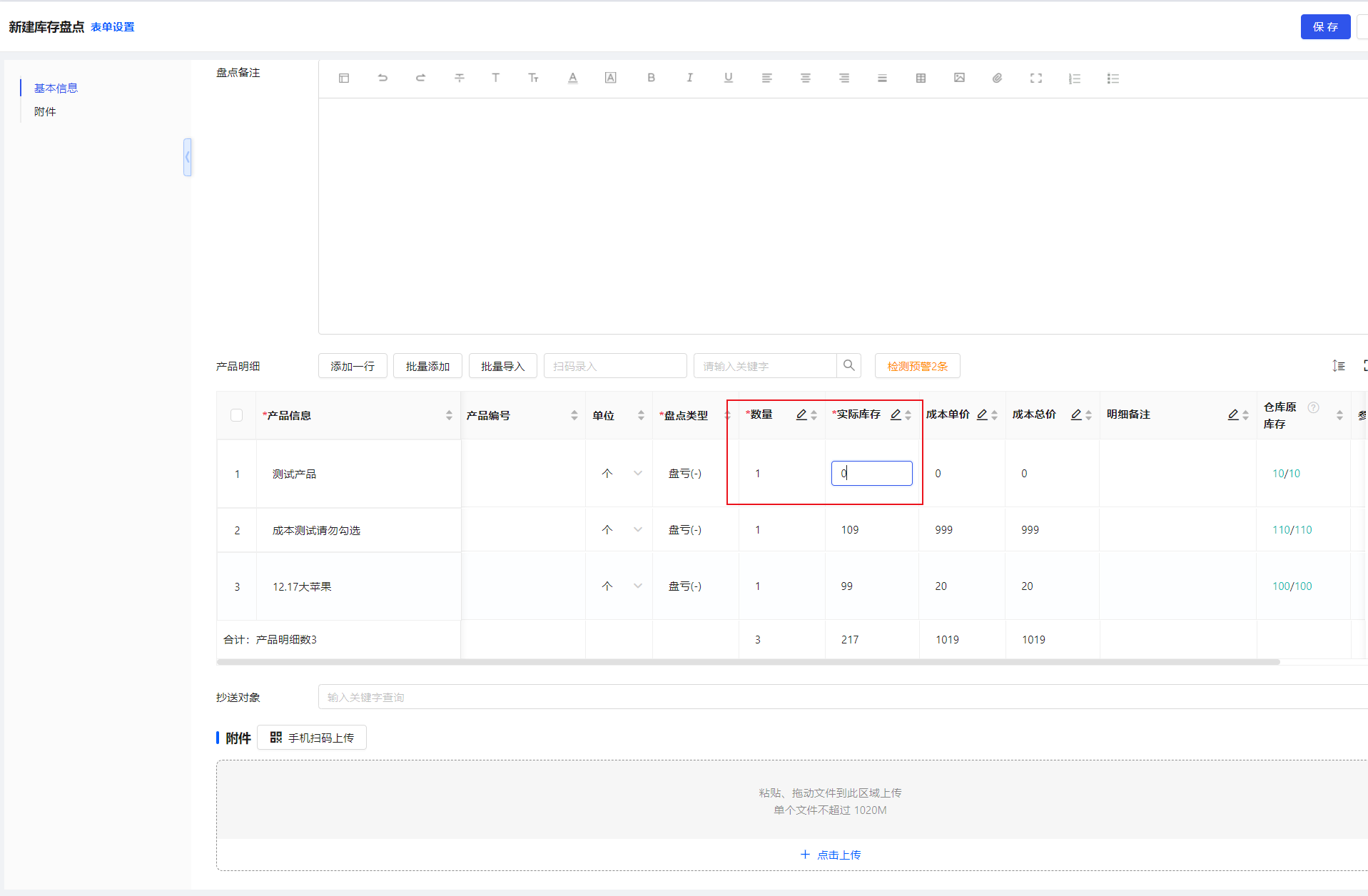Toggle fullscreen mode of the editor
The height and width of the screenshot is (896, 1368).
[x=1035, y=78]
